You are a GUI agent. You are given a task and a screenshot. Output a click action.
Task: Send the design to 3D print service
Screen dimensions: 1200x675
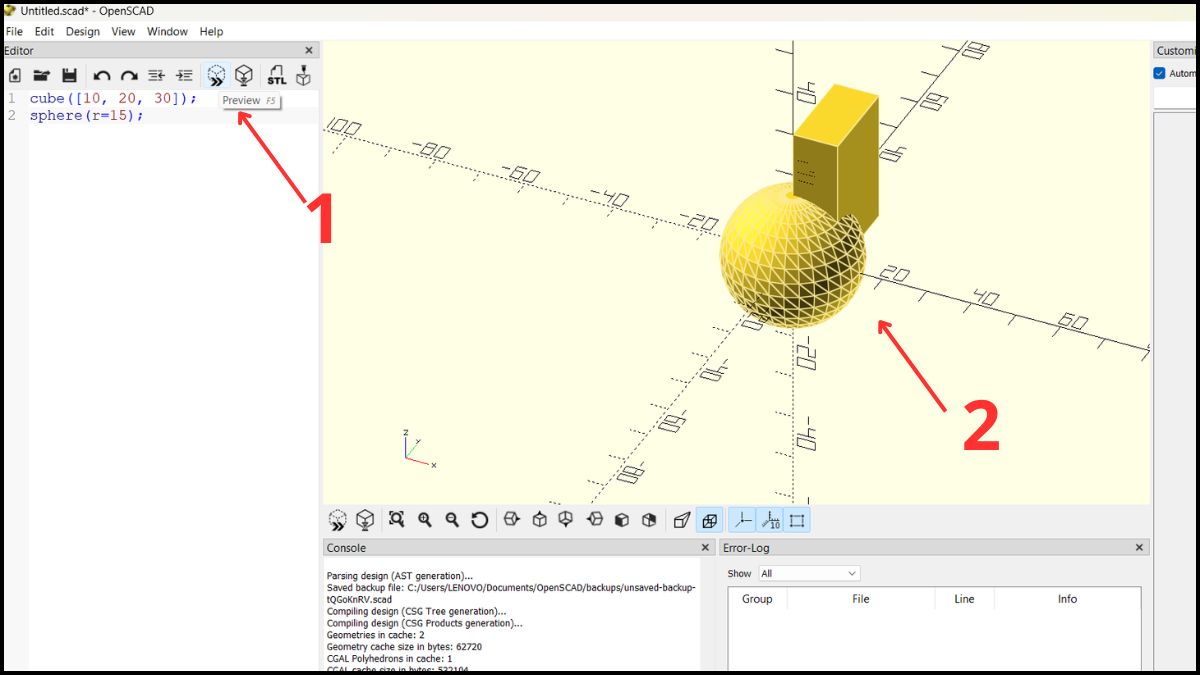coord(304,75)
